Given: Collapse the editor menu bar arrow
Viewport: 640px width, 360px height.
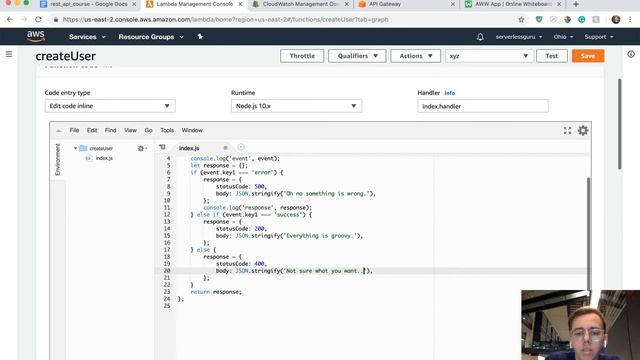Looking at the screenshot, I should pyautogui.click(x=58, y=131).
